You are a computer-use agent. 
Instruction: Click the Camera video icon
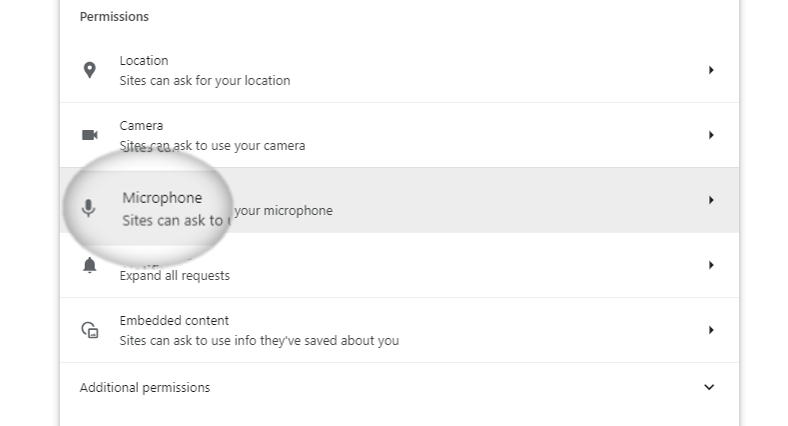tap(89, 135)
